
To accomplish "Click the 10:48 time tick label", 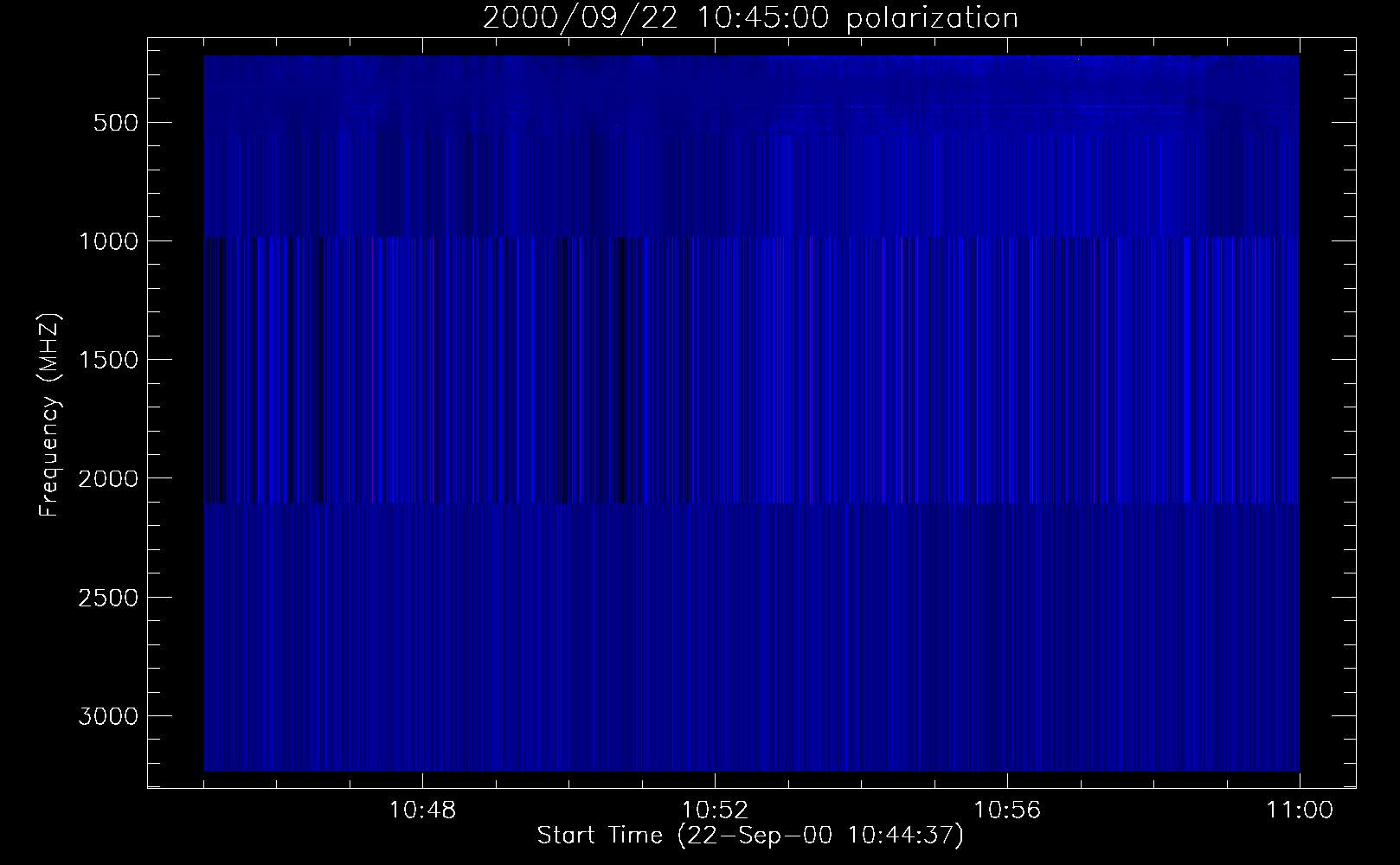I will click(x=422, y=811).
